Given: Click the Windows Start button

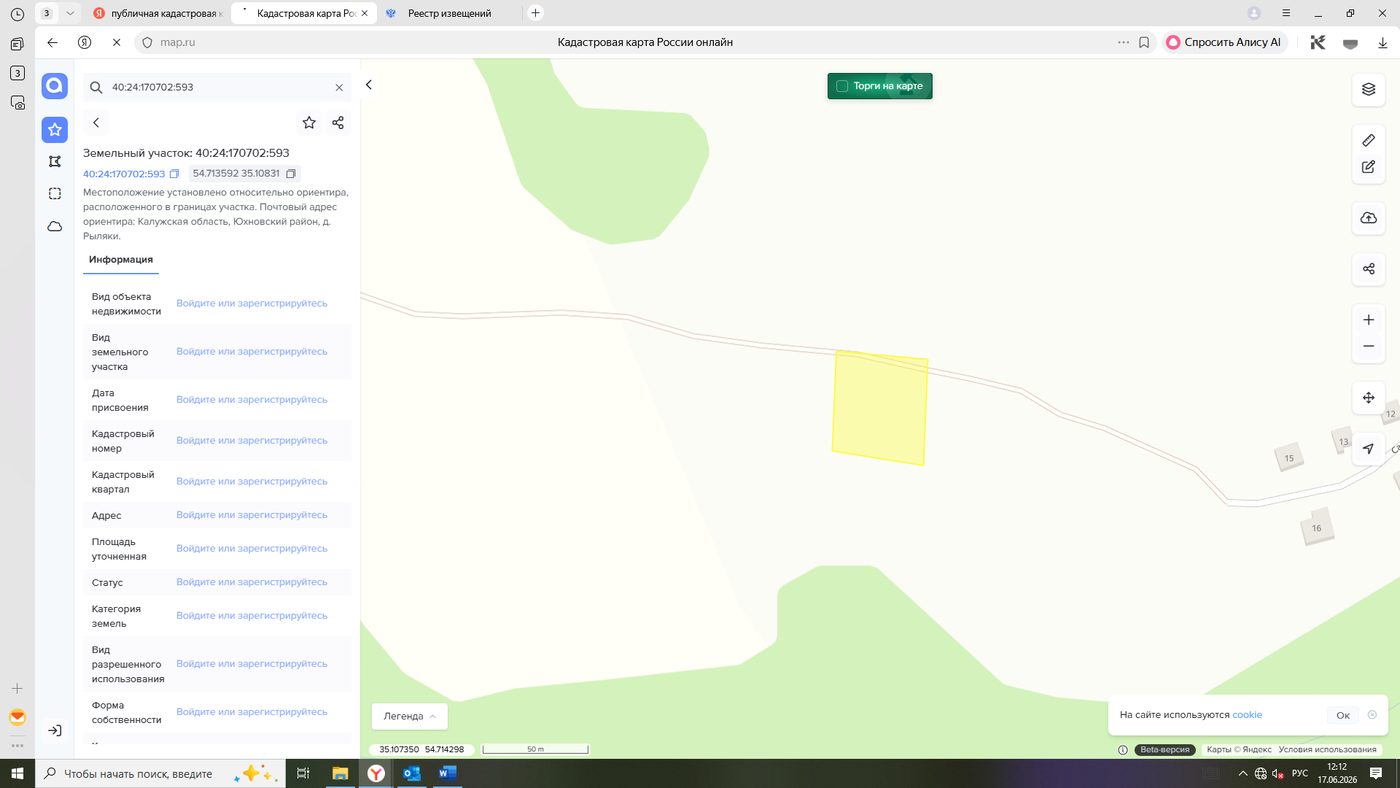Looking at the screenshot, I should (17, 773).
